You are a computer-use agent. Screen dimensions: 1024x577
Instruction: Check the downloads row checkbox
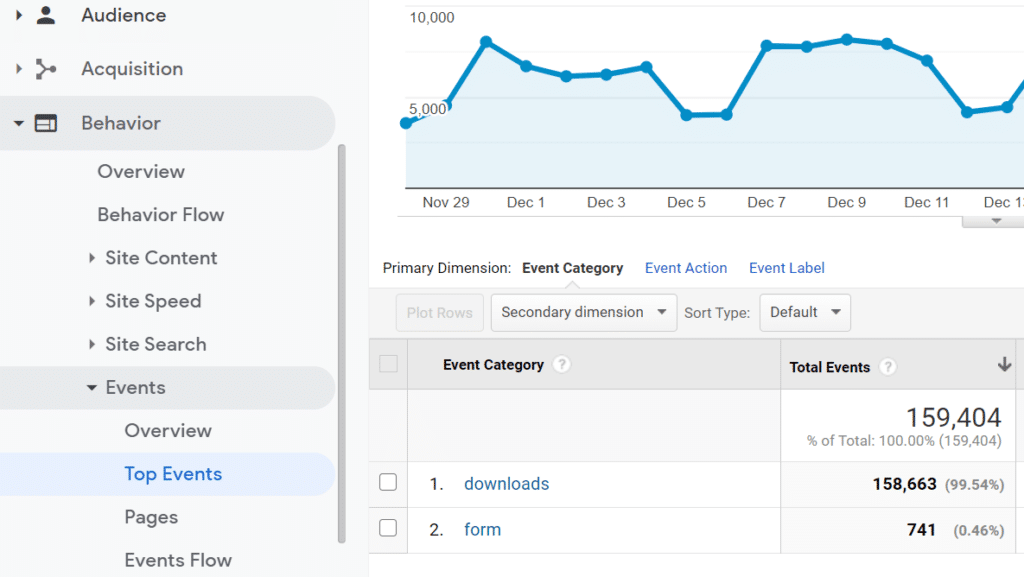point(388,482)
